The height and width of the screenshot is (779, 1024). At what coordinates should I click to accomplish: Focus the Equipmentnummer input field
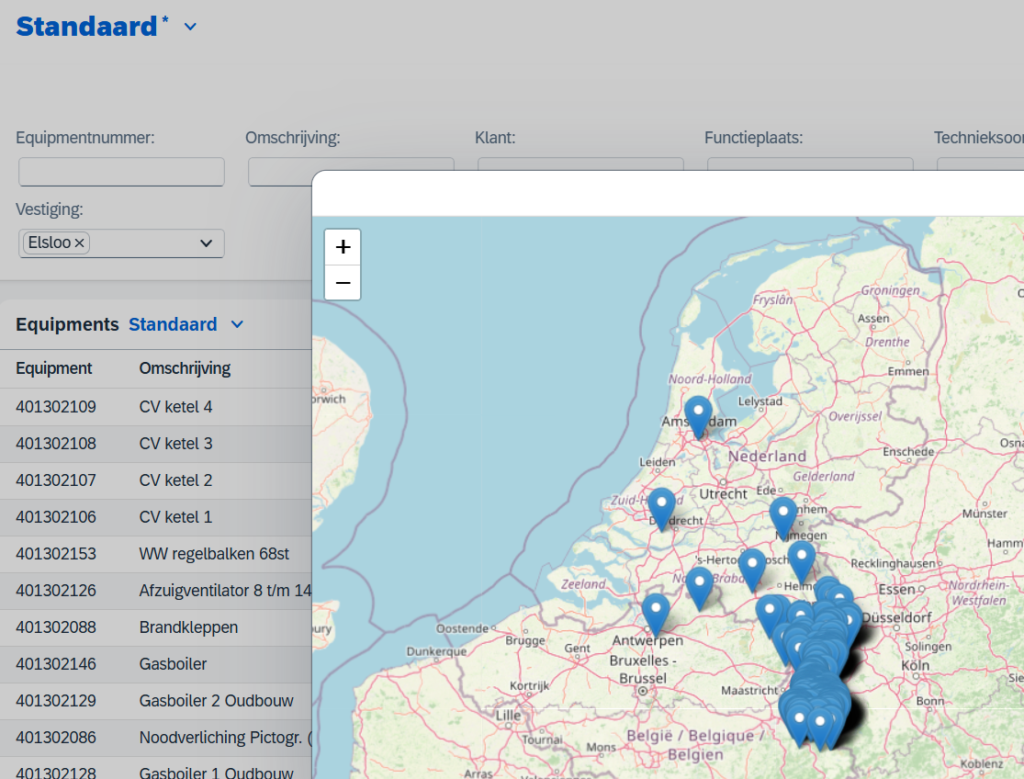[x=121, y=172]
